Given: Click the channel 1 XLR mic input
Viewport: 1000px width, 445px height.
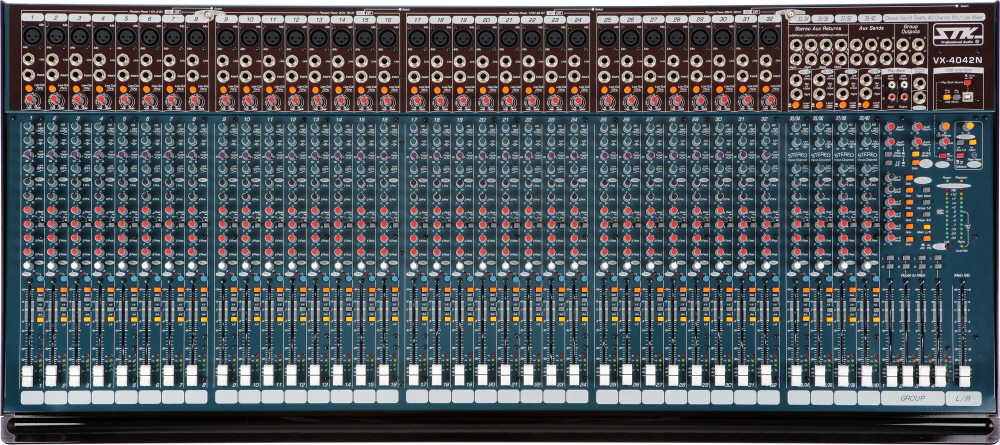Looking at the screenshot, I should pos(32,36).
